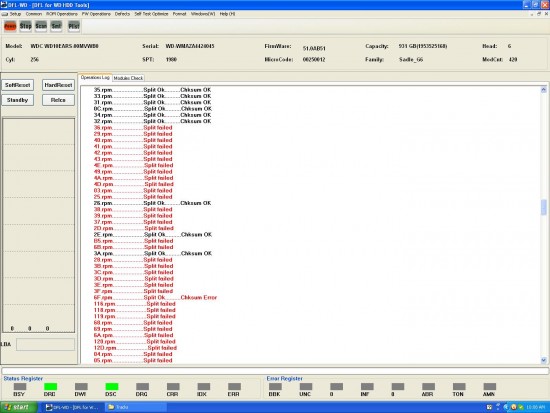Open the Defects menu
Image resolution: width=550 pixels, height=413 pixels.
(x=122, y=14)
